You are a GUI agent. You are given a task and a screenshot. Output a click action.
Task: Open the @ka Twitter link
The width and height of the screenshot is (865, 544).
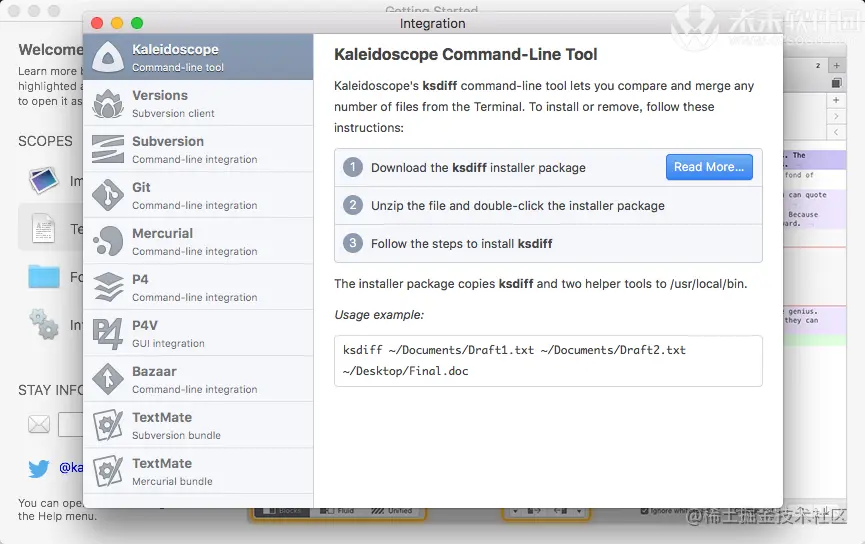coord(71,468)
